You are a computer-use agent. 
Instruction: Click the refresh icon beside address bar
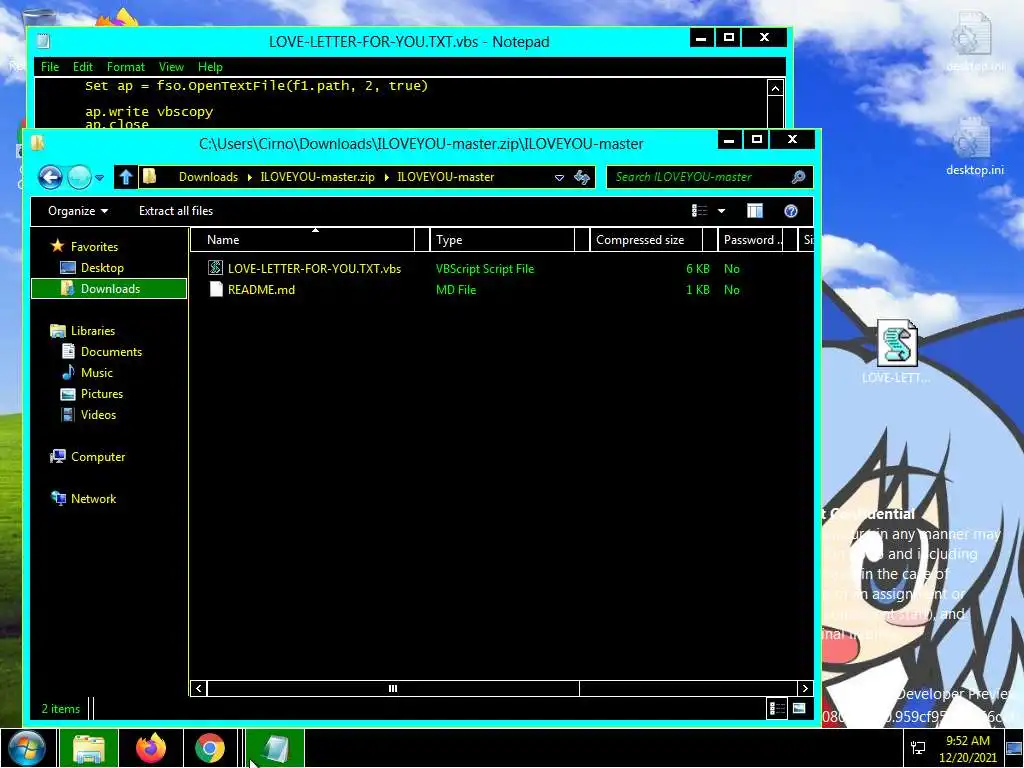(582, 177)
